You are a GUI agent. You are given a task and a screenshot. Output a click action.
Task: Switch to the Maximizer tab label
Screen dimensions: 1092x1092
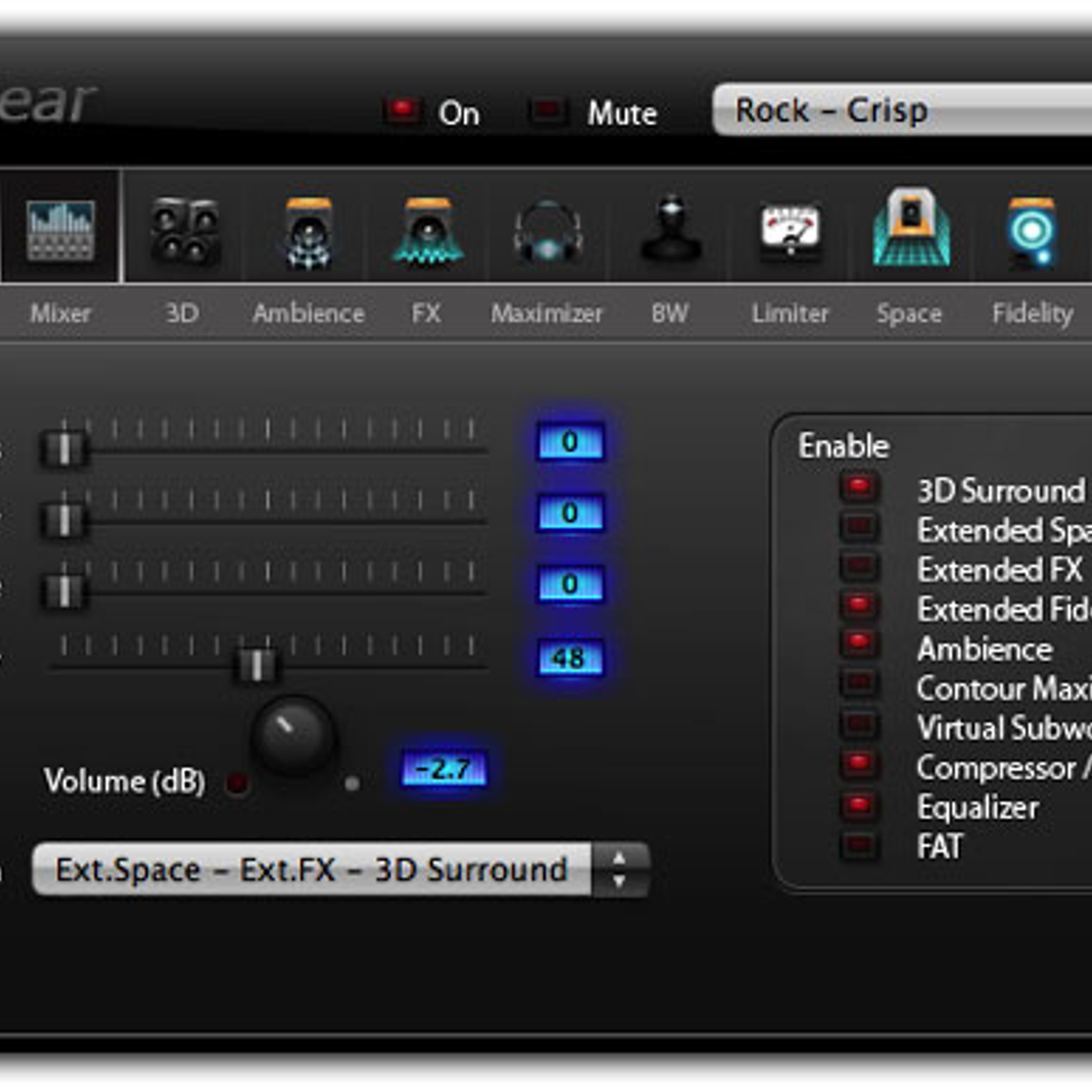pyautogui.click(x=547, y=313)
